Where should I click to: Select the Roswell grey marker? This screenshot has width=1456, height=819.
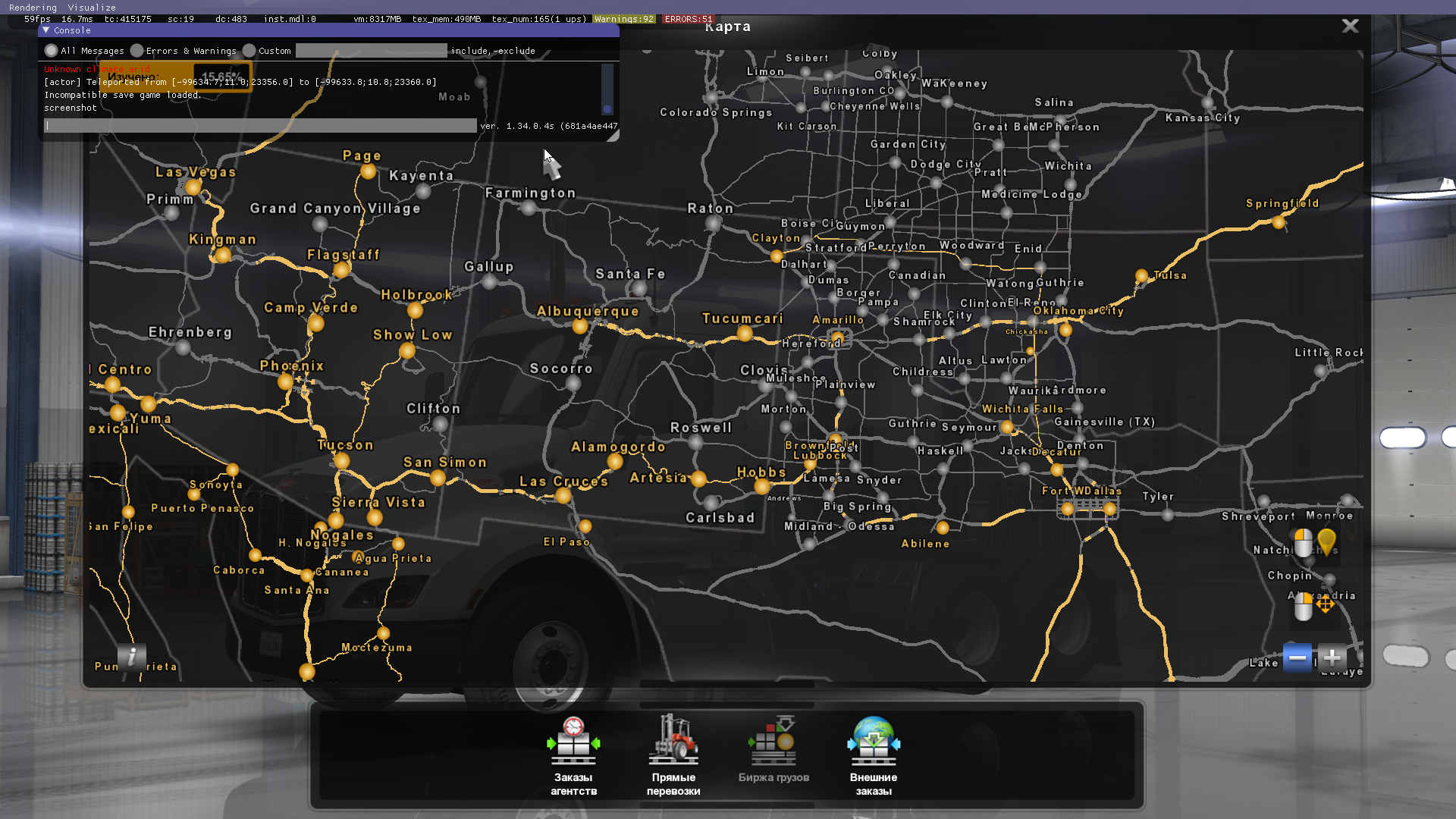(695, 443)
